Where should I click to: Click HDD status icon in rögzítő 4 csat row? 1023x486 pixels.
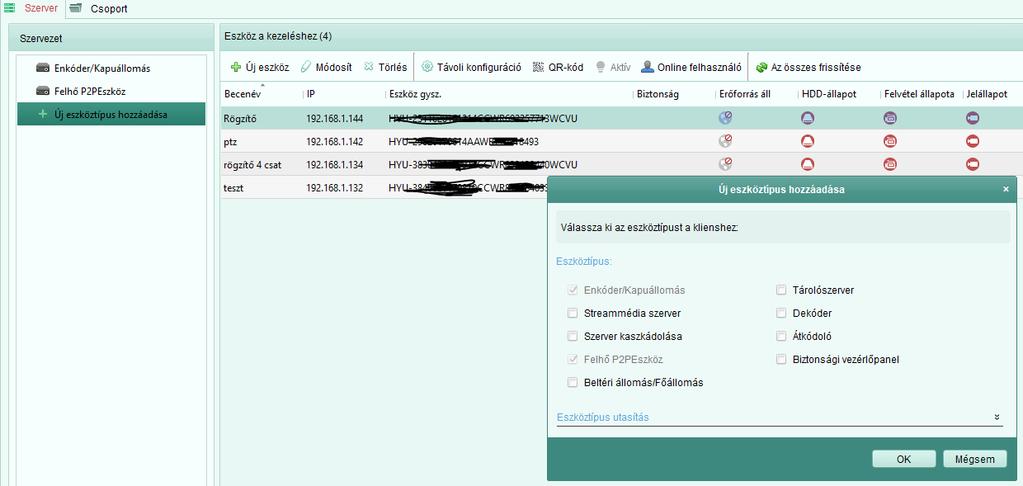(x=808, y=164)
